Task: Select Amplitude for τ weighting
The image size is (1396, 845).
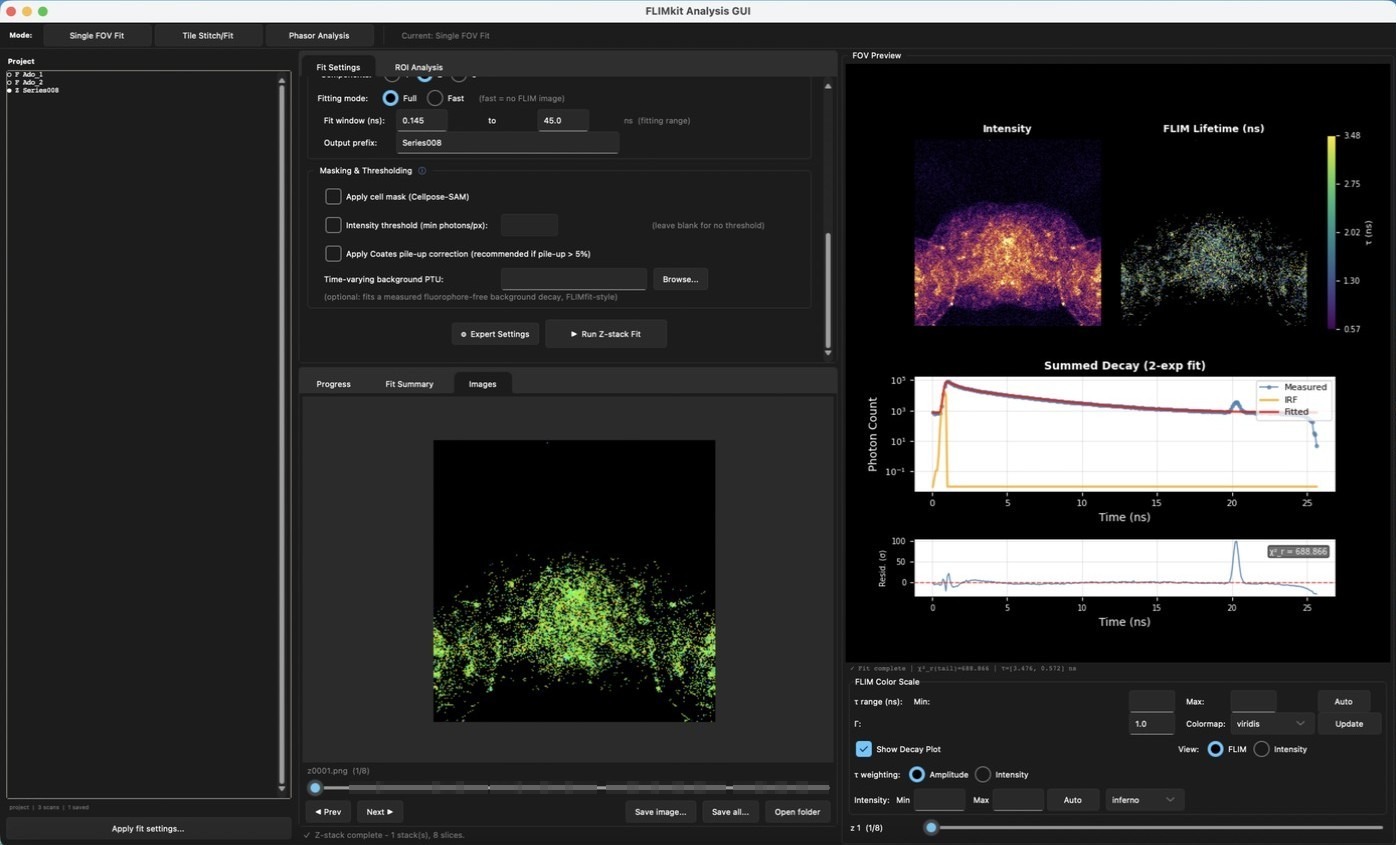Action: [916, 775]
